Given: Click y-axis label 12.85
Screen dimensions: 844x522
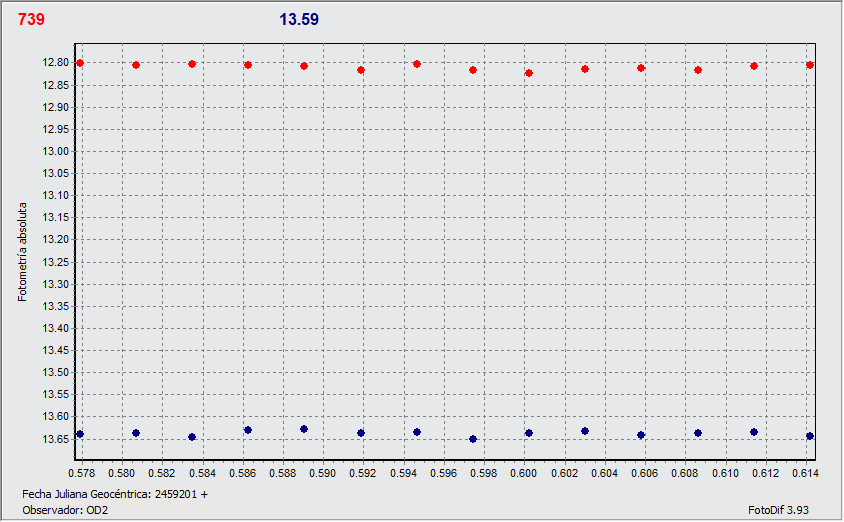Looking at the screenshot, I should tap(56, 85).
